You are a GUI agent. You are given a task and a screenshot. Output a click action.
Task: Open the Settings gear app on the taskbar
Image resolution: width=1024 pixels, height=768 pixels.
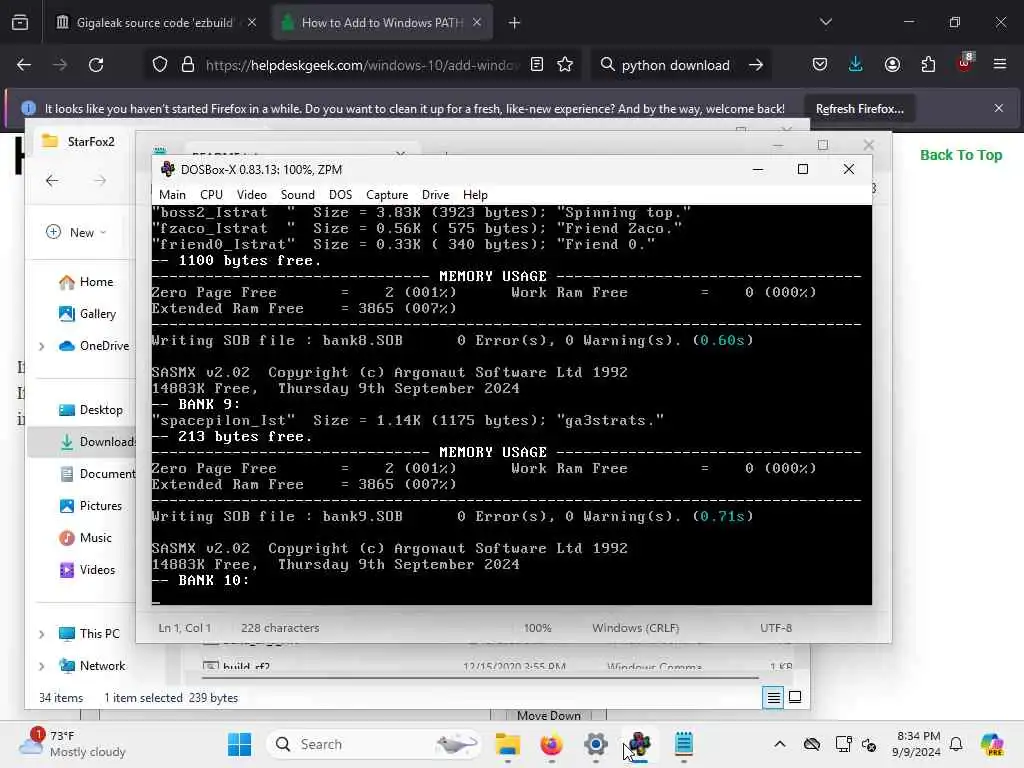pyautogui.click(x=596, y=744)
